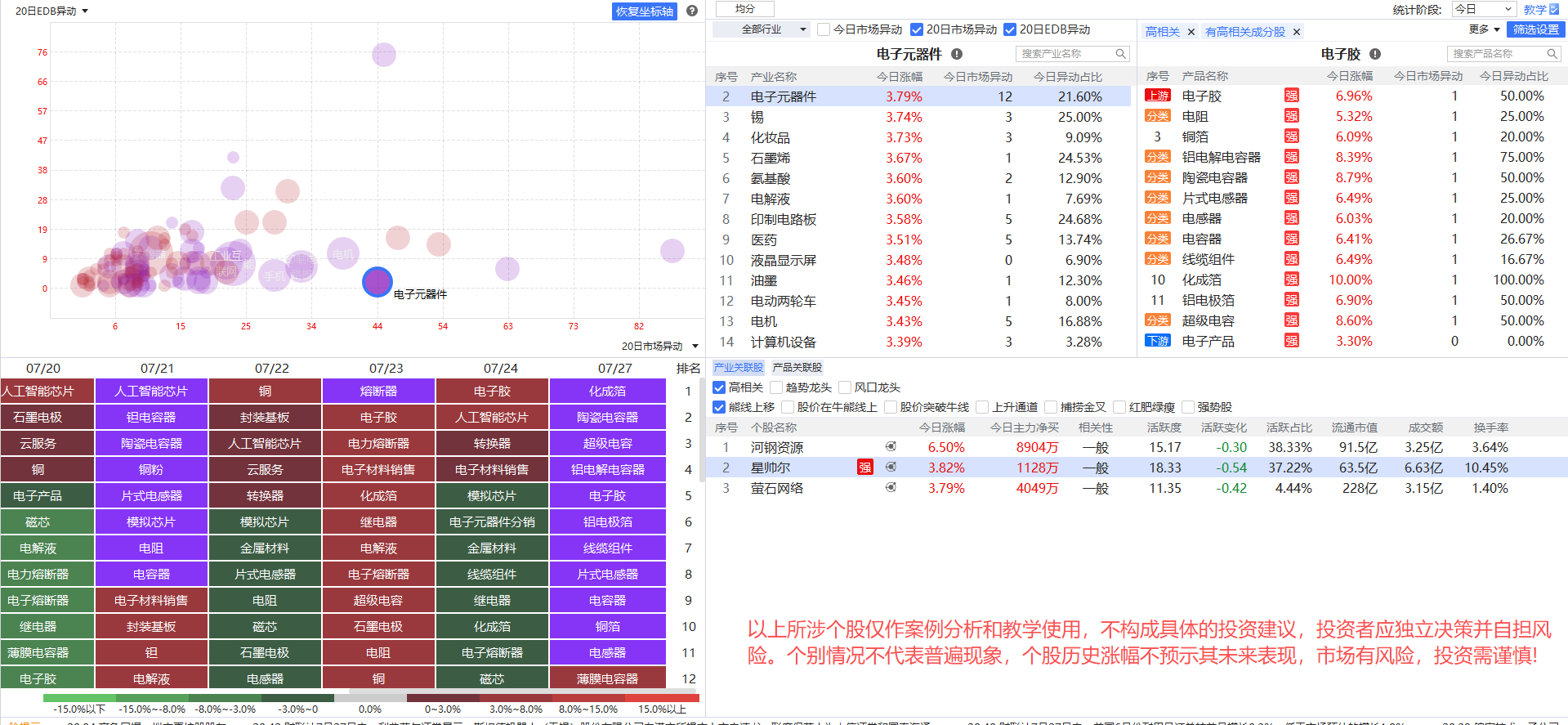The image size is (1568, 725).
Task: Remove the 高相关 filter tag
Action: tap(1191, 32)
